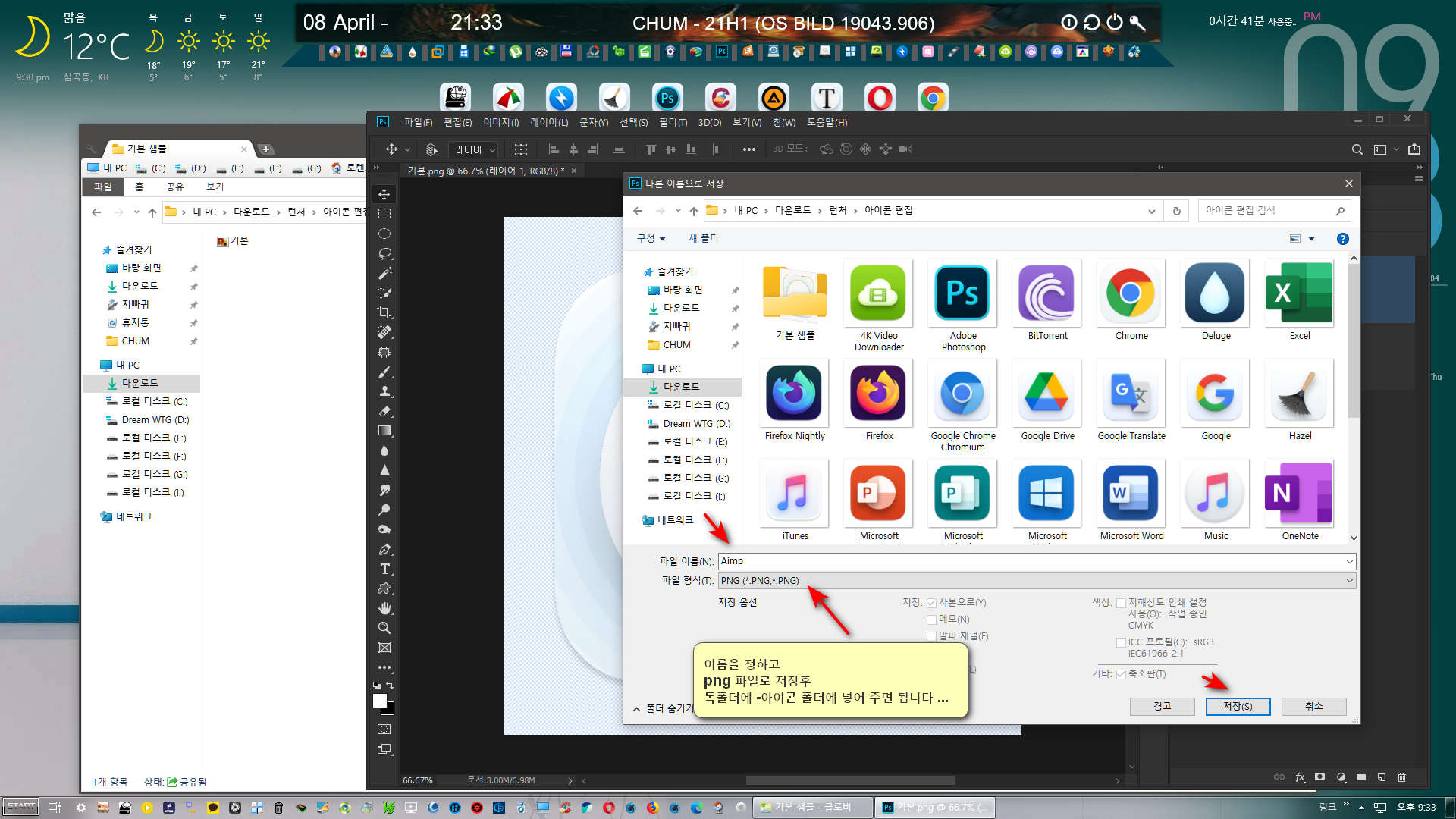This screenshot has width=1456, height=819.
Task: Switch to 보기 tab in Explorer window
Action: click(x=215, y=187)
